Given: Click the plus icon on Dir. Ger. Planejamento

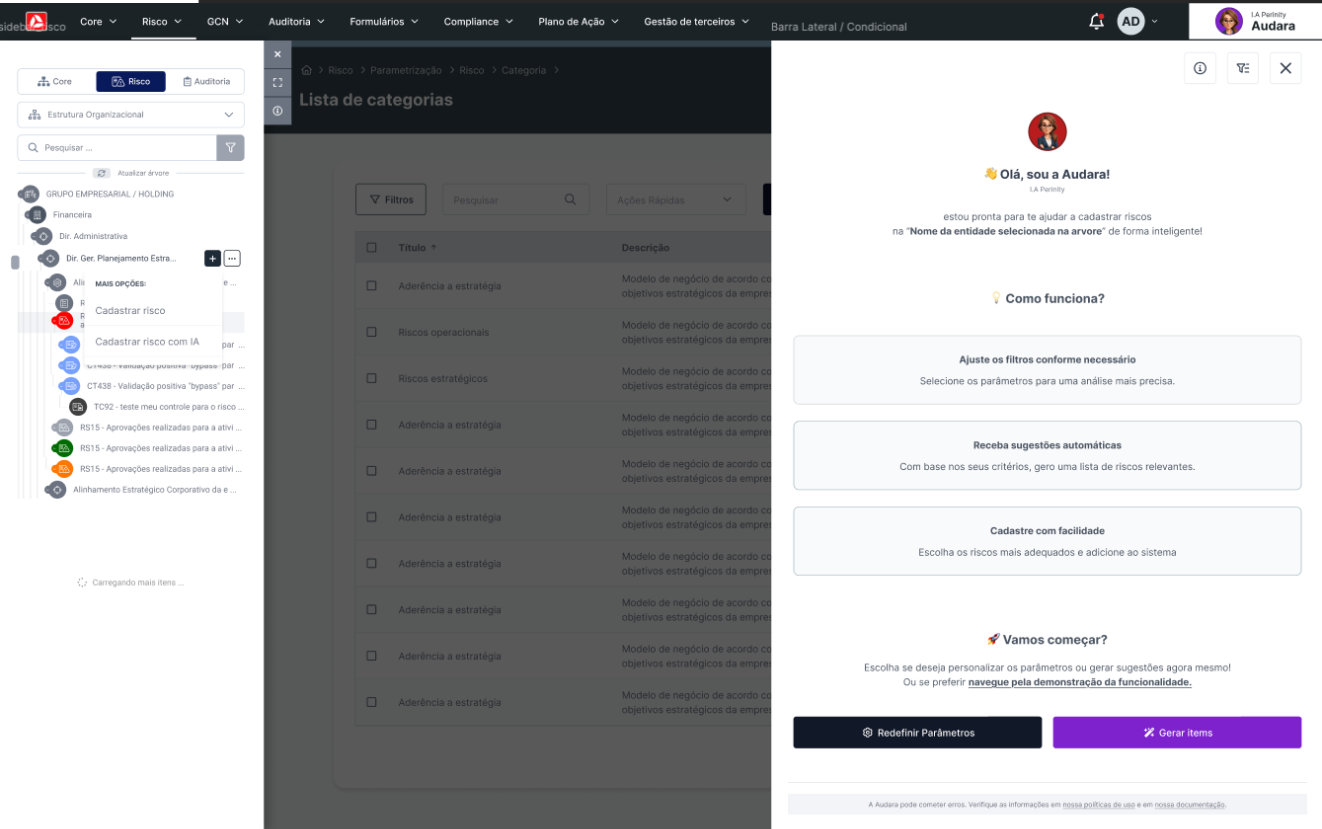Looking at the screenshot, I should (x=212, y=259).
